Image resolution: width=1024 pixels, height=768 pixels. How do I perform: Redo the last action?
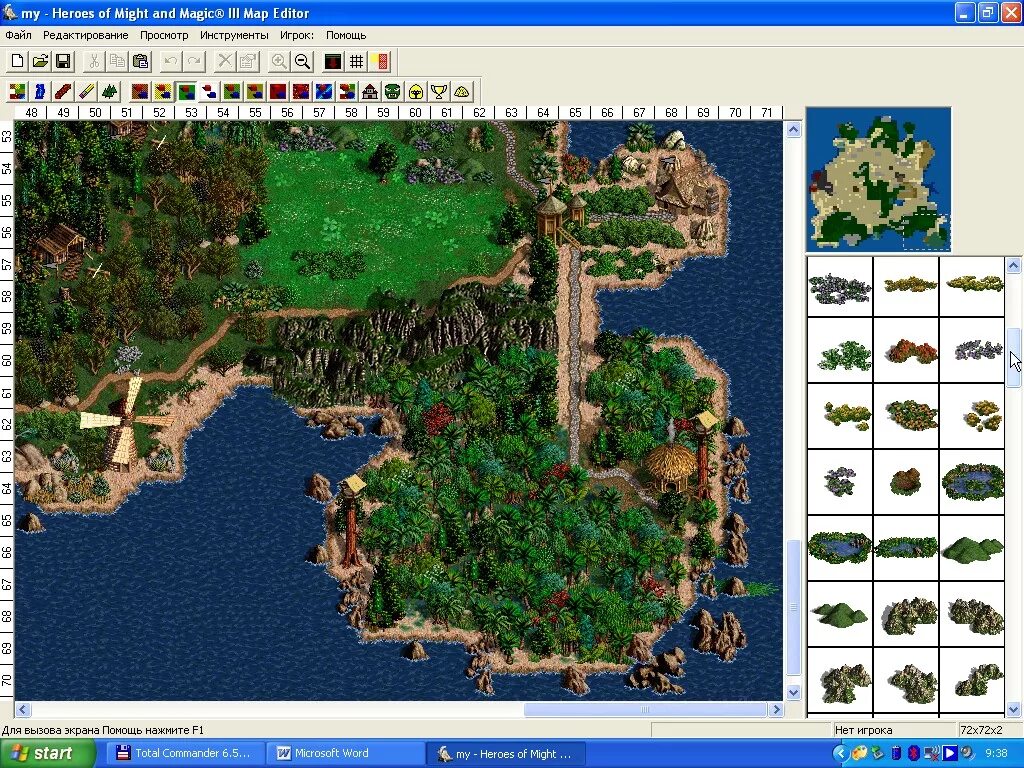click(x=194, y=61)
